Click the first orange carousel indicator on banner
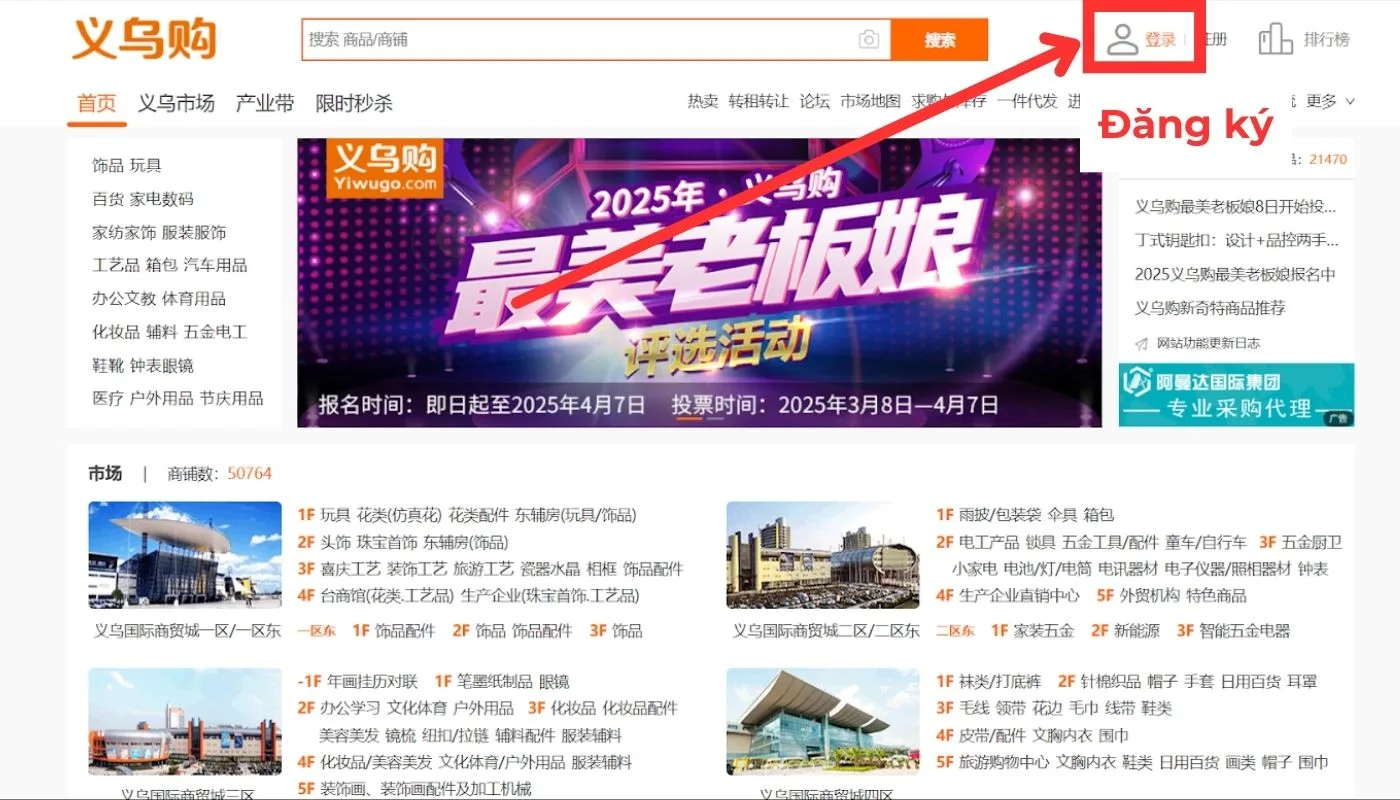The image size is (1400, 800). pyautogui.click(x=689, y=418)
